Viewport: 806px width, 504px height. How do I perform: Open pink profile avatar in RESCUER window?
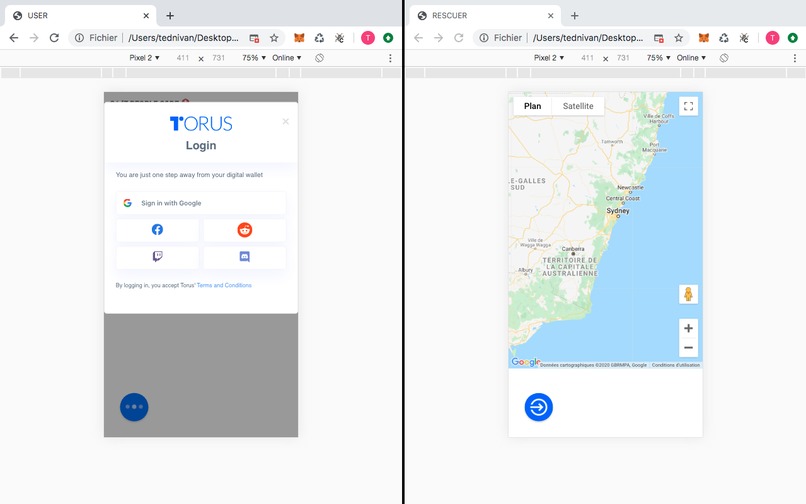(772, 38)
